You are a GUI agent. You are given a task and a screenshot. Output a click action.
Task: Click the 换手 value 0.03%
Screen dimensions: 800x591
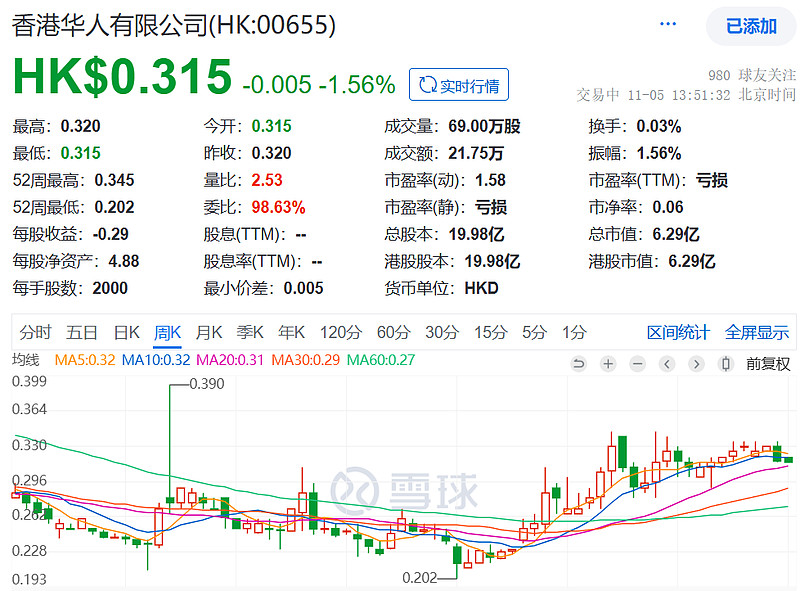coord(659,126)
